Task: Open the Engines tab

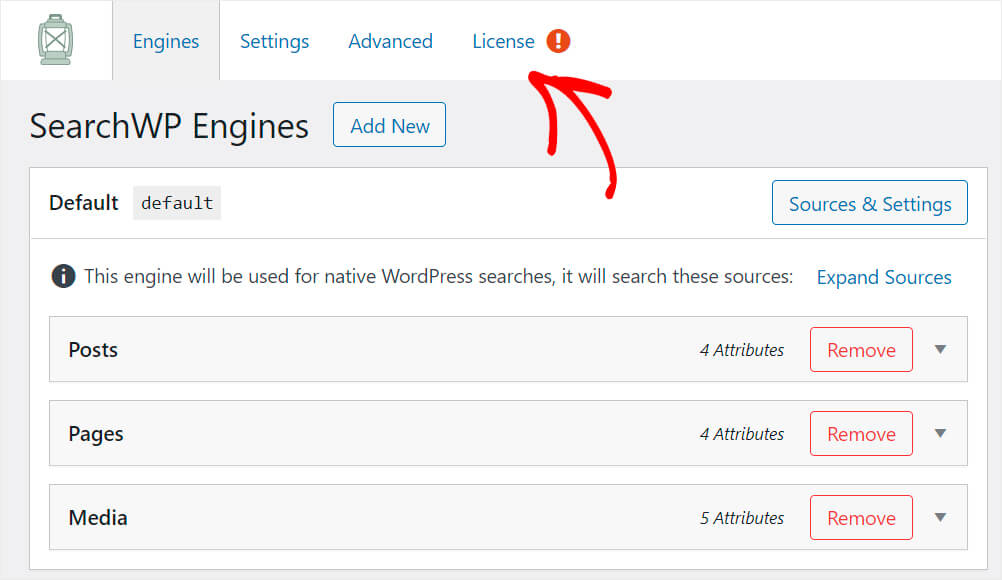Action: pyautogui.click(x=166, y=41)
